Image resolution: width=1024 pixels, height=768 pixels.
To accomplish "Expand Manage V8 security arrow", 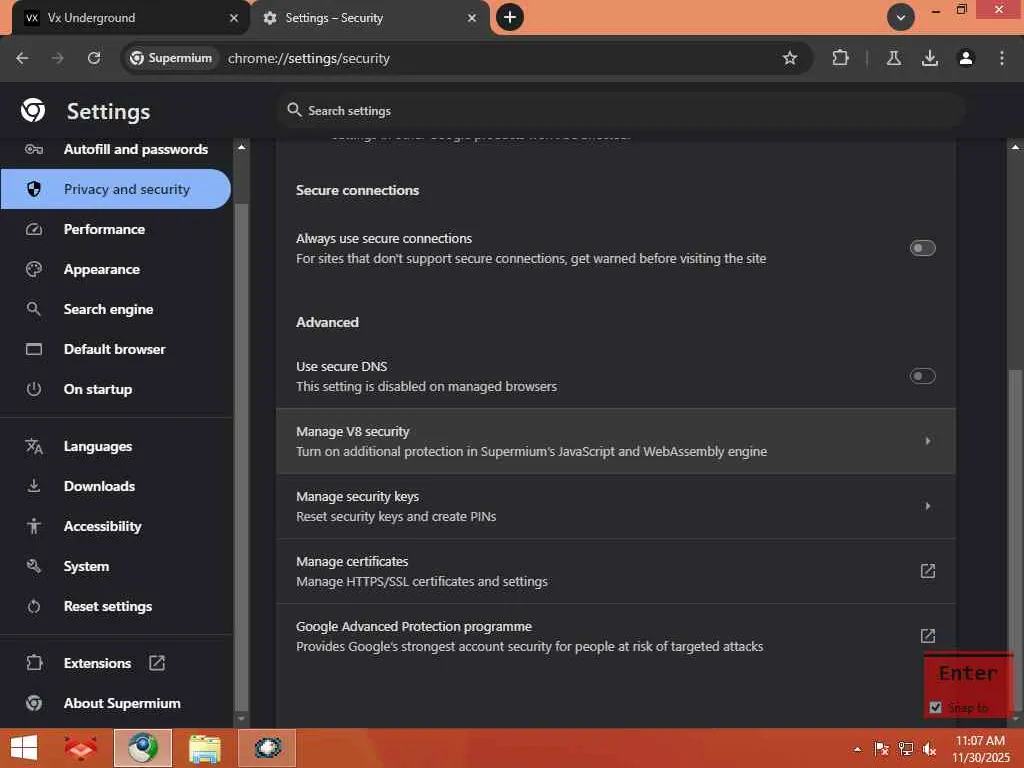I will (927, 441).
